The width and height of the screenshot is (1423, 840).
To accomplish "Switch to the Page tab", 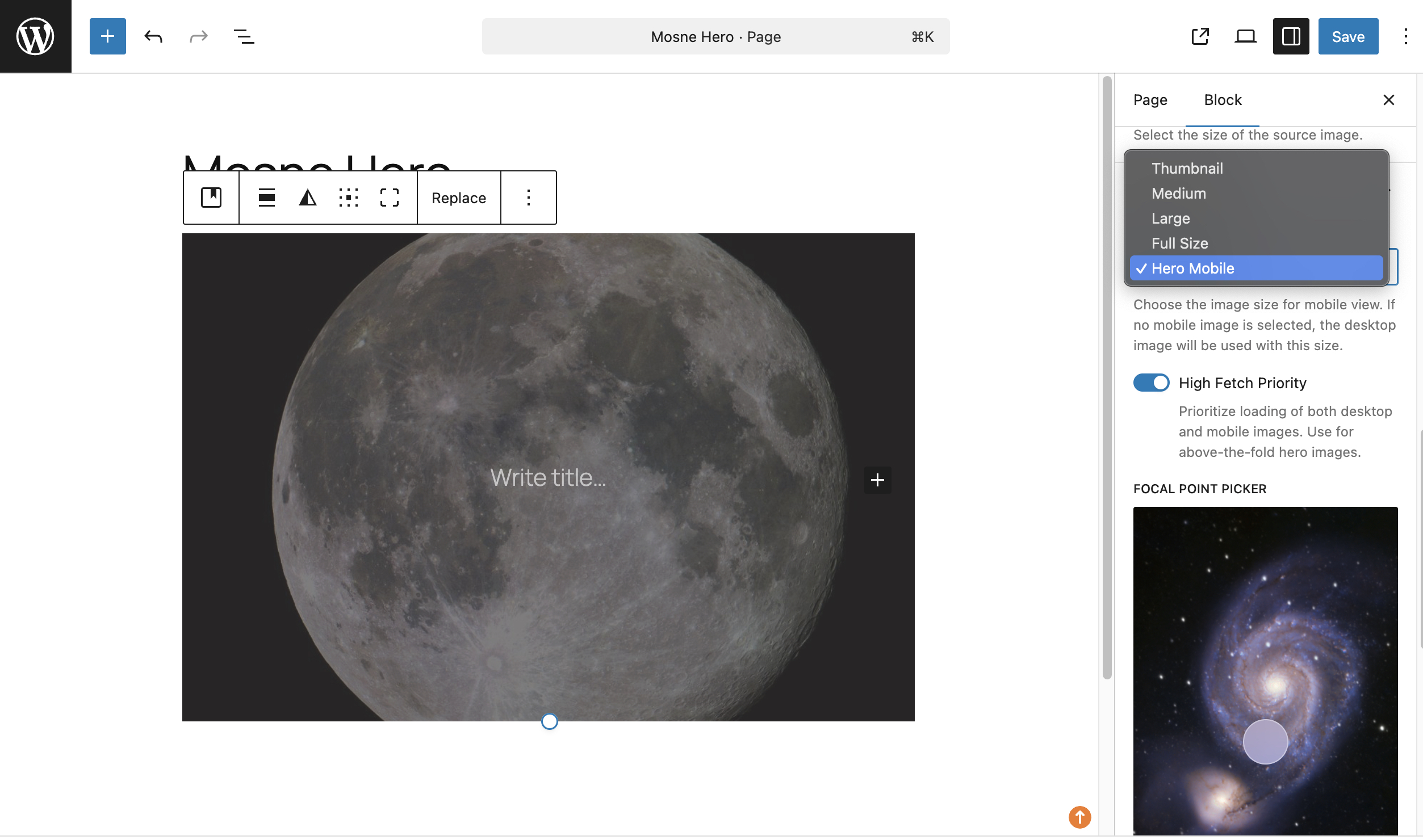I will point(1150,100).
